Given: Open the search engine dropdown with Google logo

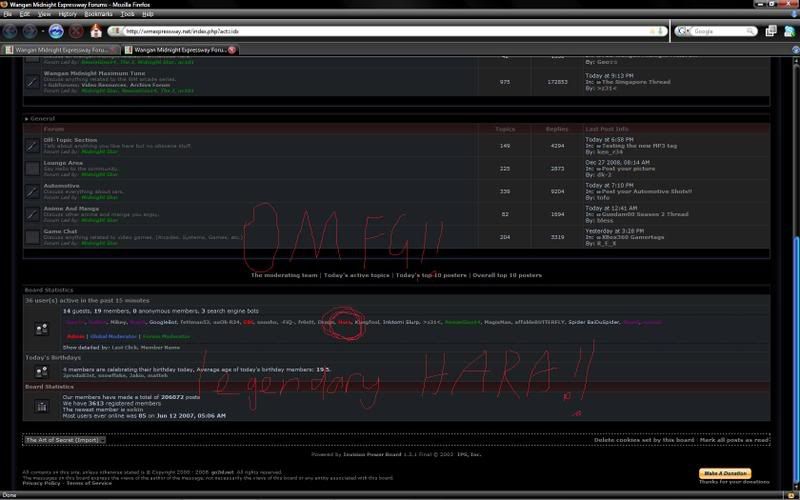Looking at the screenshot, I should pyautogui.click(x=683, y=31).
